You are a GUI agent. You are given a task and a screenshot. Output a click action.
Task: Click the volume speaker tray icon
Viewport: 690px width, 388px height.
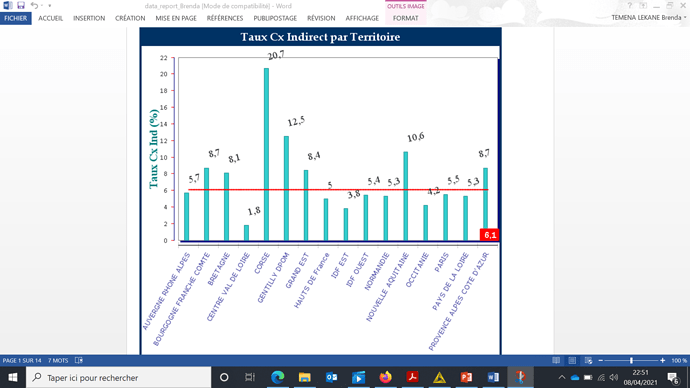[614, 377]
